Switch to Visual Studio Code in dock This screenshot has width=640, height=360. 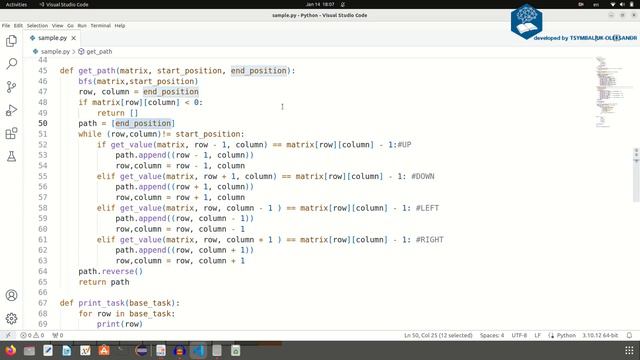198,351
